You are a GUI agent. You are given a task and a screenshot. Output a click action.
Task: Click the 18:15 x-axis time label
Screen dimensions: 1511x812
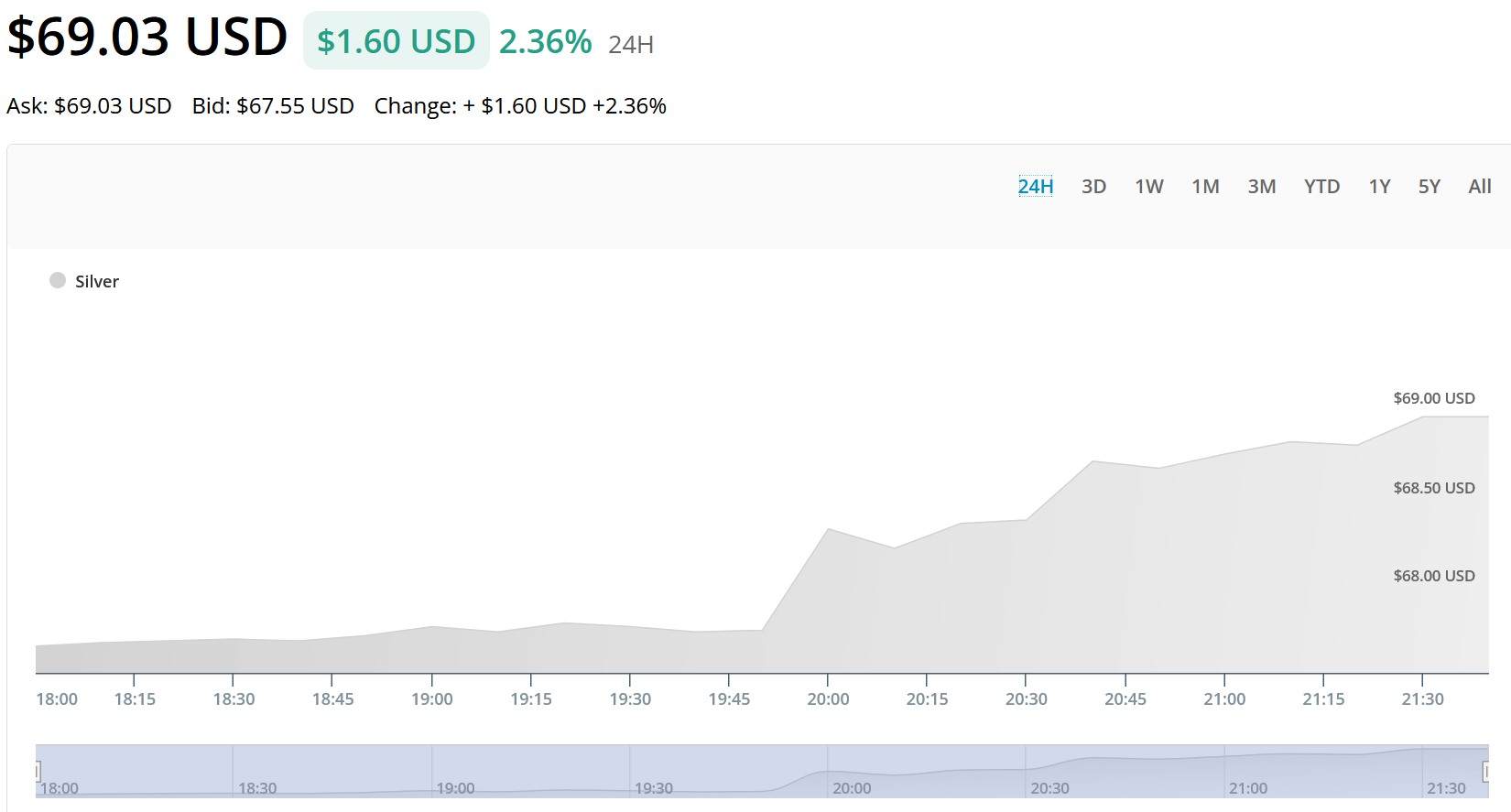tap(135, 699)
